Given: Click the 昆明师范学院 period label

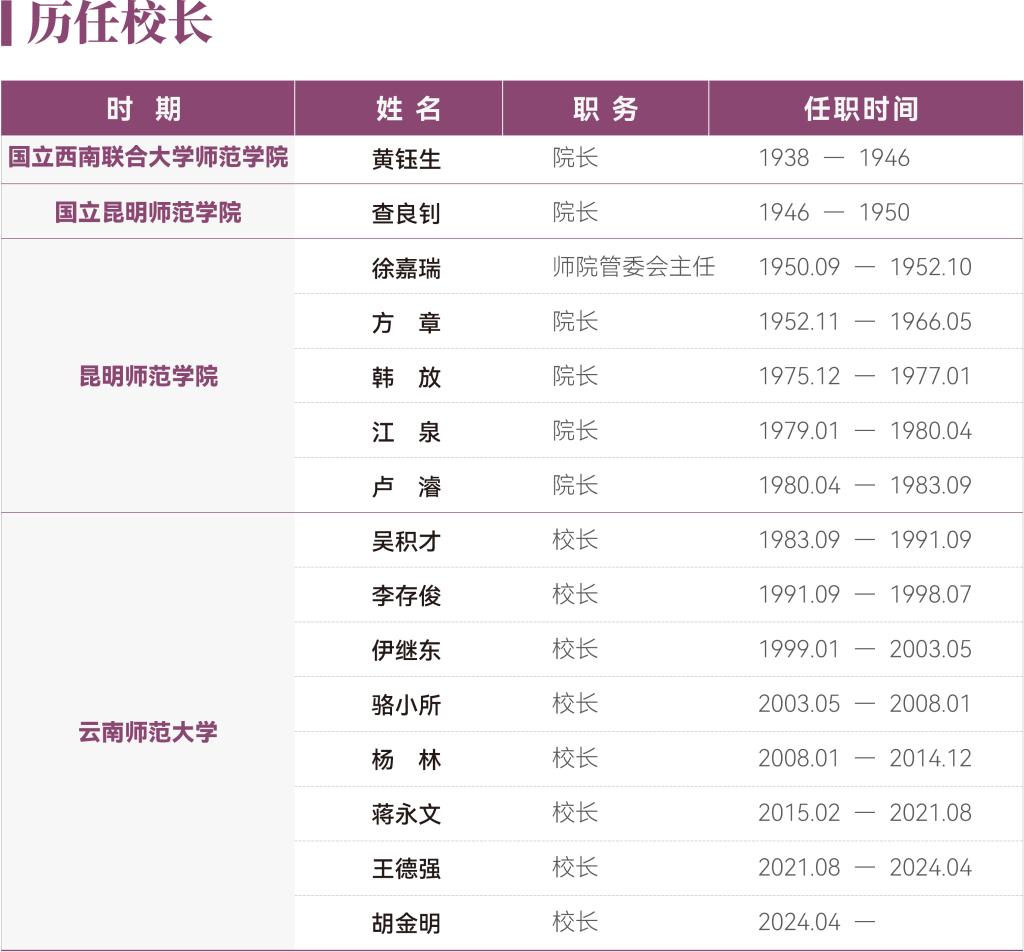Looking at the screenshot, I should (148, 376).
